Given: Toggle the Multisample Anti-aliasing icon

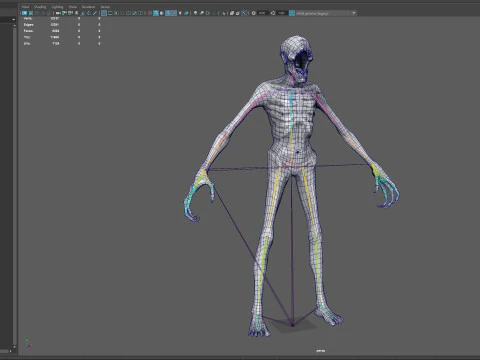Looking at the screenshot, I should [208, 13].
